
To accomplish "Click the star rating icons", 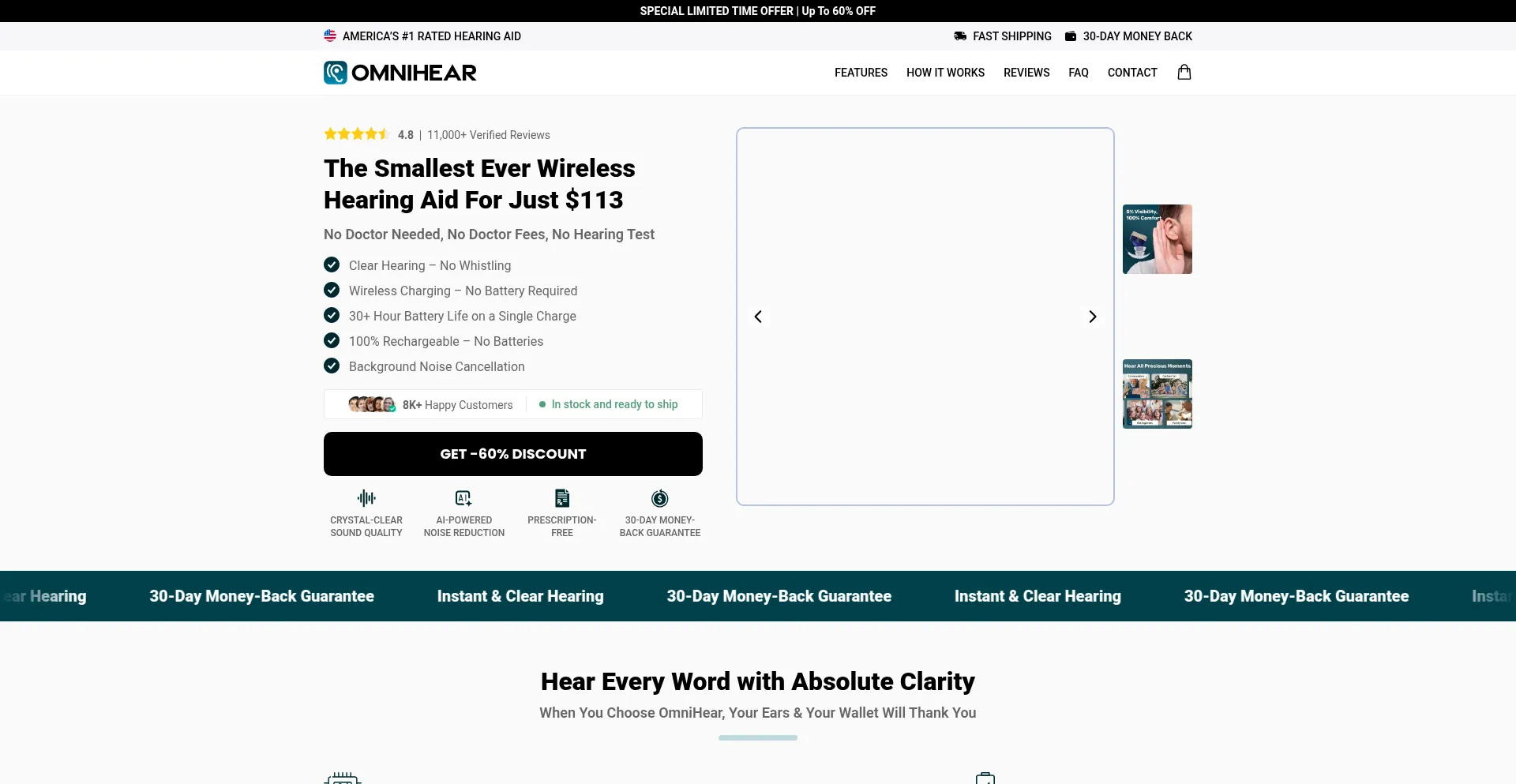I will pyautogui.click(x=357, y=134).
